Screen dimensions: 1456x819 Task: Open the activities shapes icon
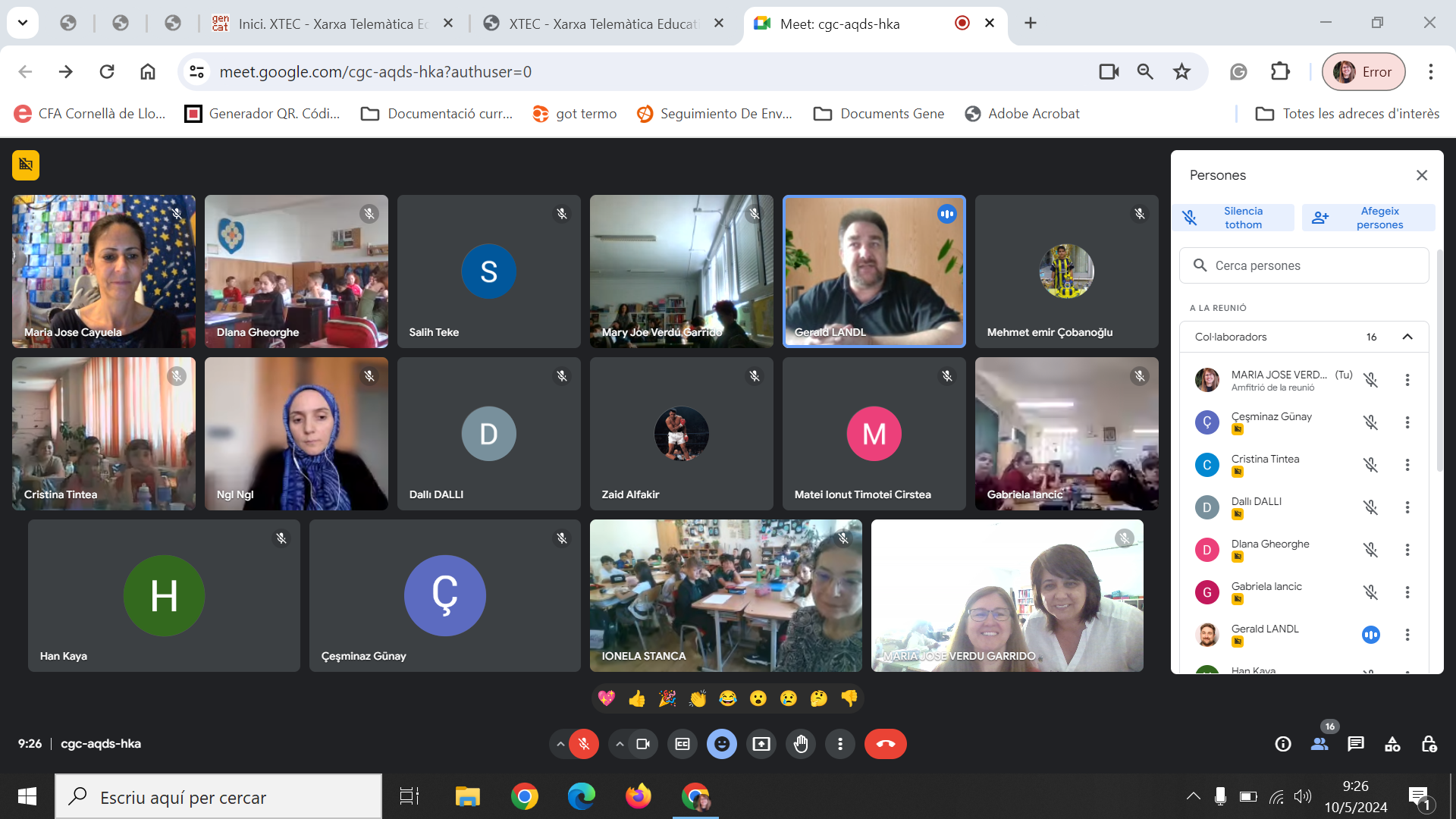[1392, 744]
